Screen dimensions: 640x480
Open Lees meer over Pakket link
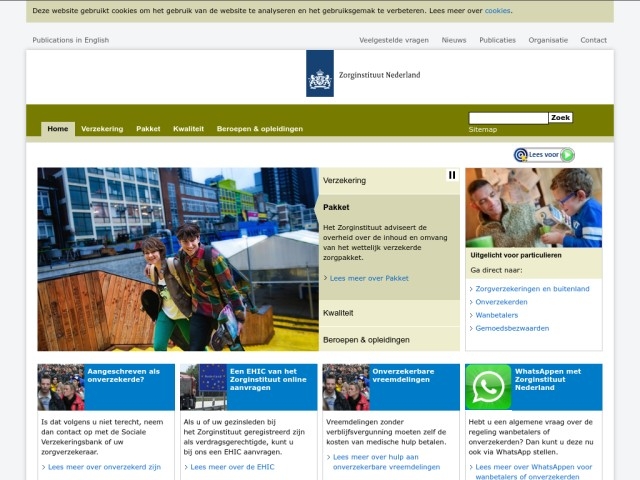tap(369, 278)
